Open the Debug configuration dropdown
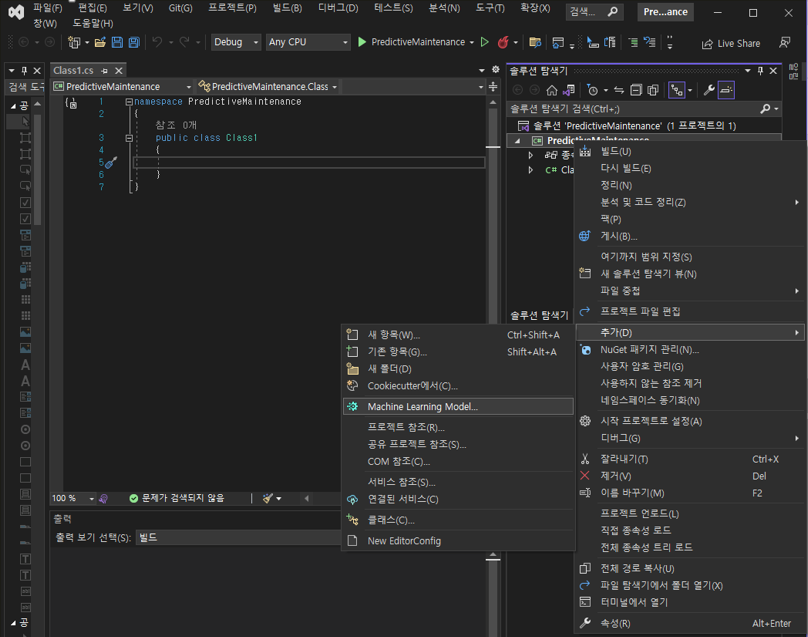 (x=235, y=42)
